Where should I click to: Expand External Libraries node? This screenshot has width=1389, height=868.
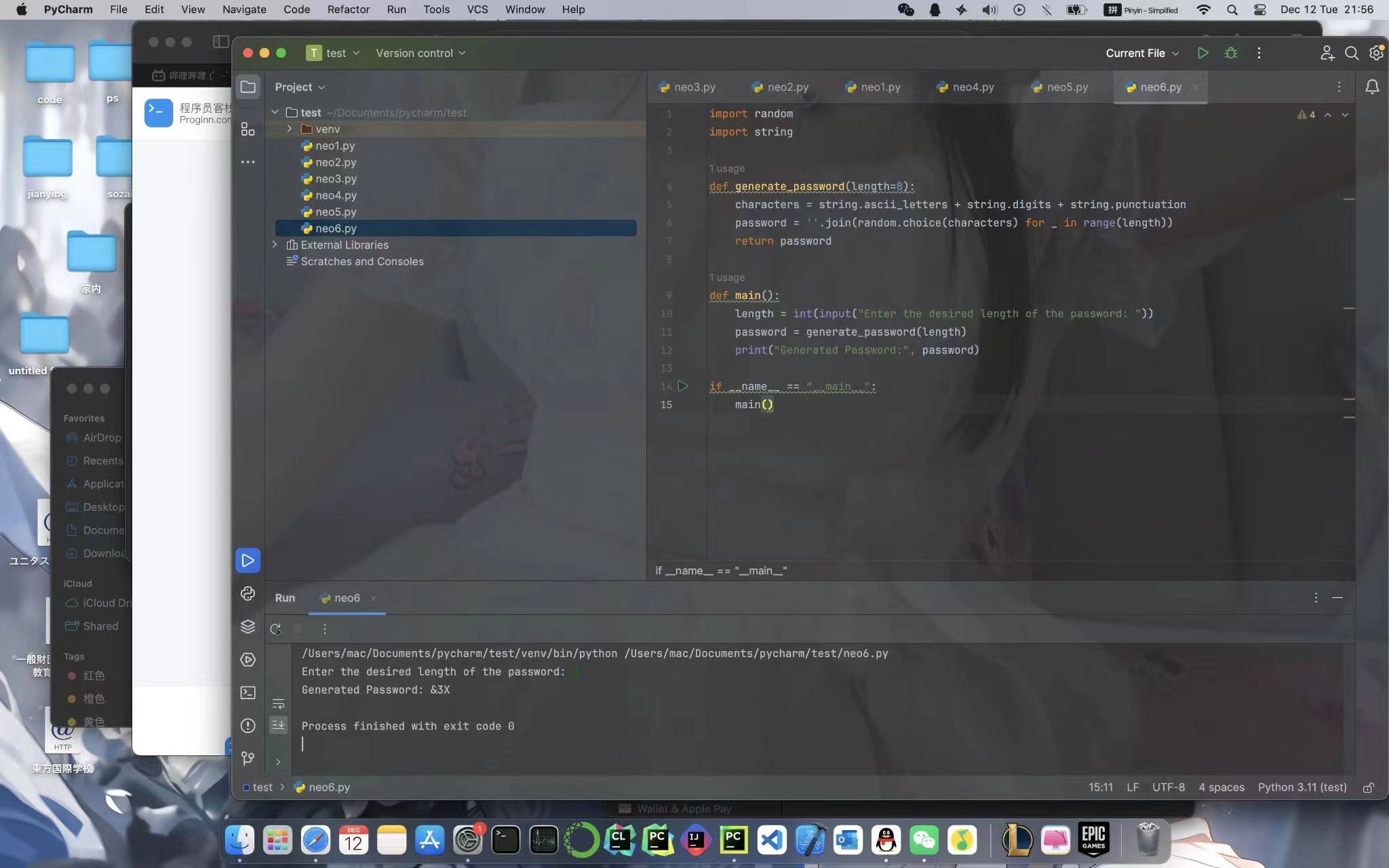[x=275, y=244]
